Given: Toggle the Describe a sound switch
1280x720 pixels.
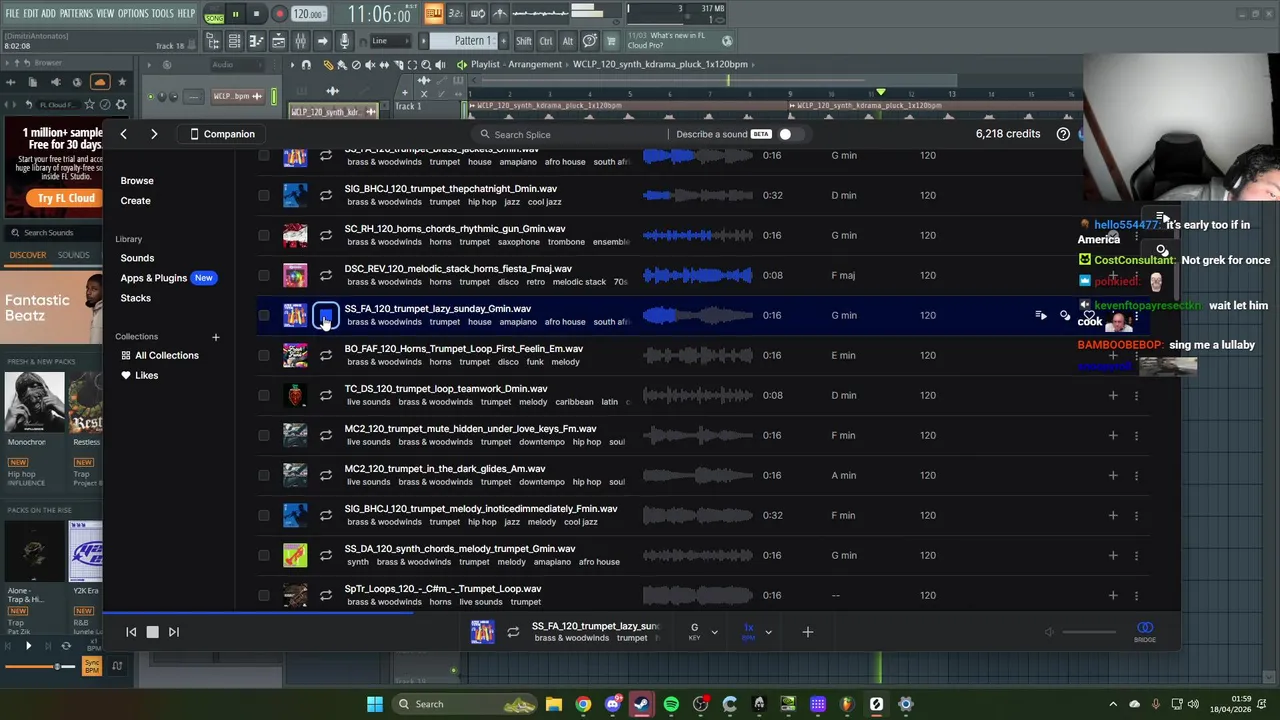Looking at the screenshot, I should pos(789,134).
